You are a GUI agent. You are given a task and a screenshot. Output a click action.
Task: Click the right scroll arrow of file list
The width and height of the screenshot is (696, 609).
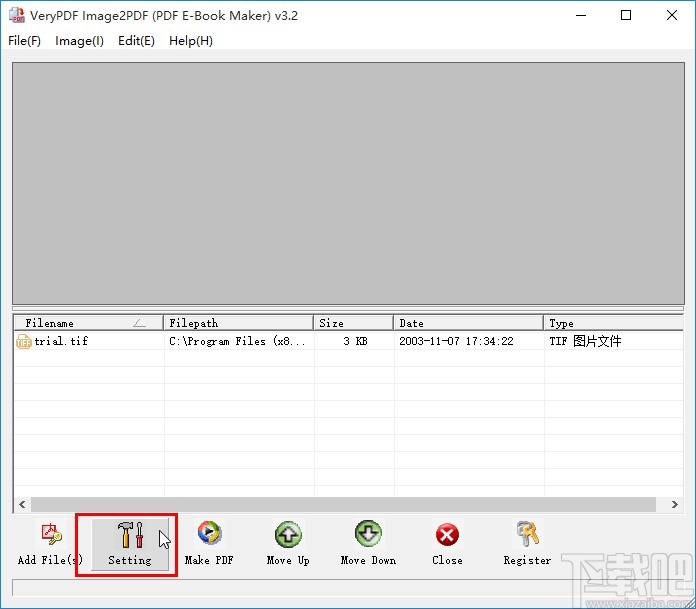pyautogui.click(x=675, y=504)
